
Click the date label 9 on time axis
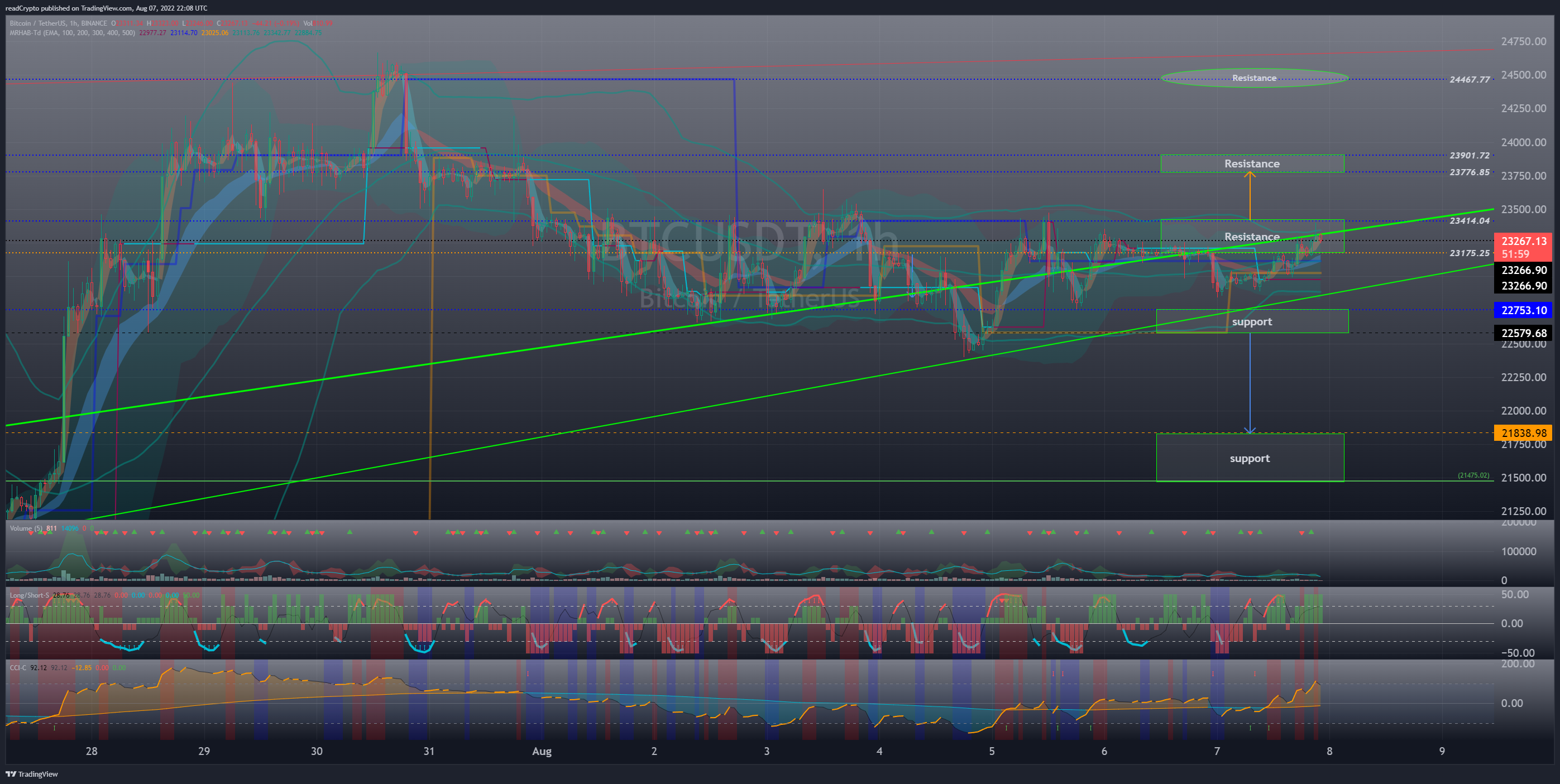(x=1442, y=751)
